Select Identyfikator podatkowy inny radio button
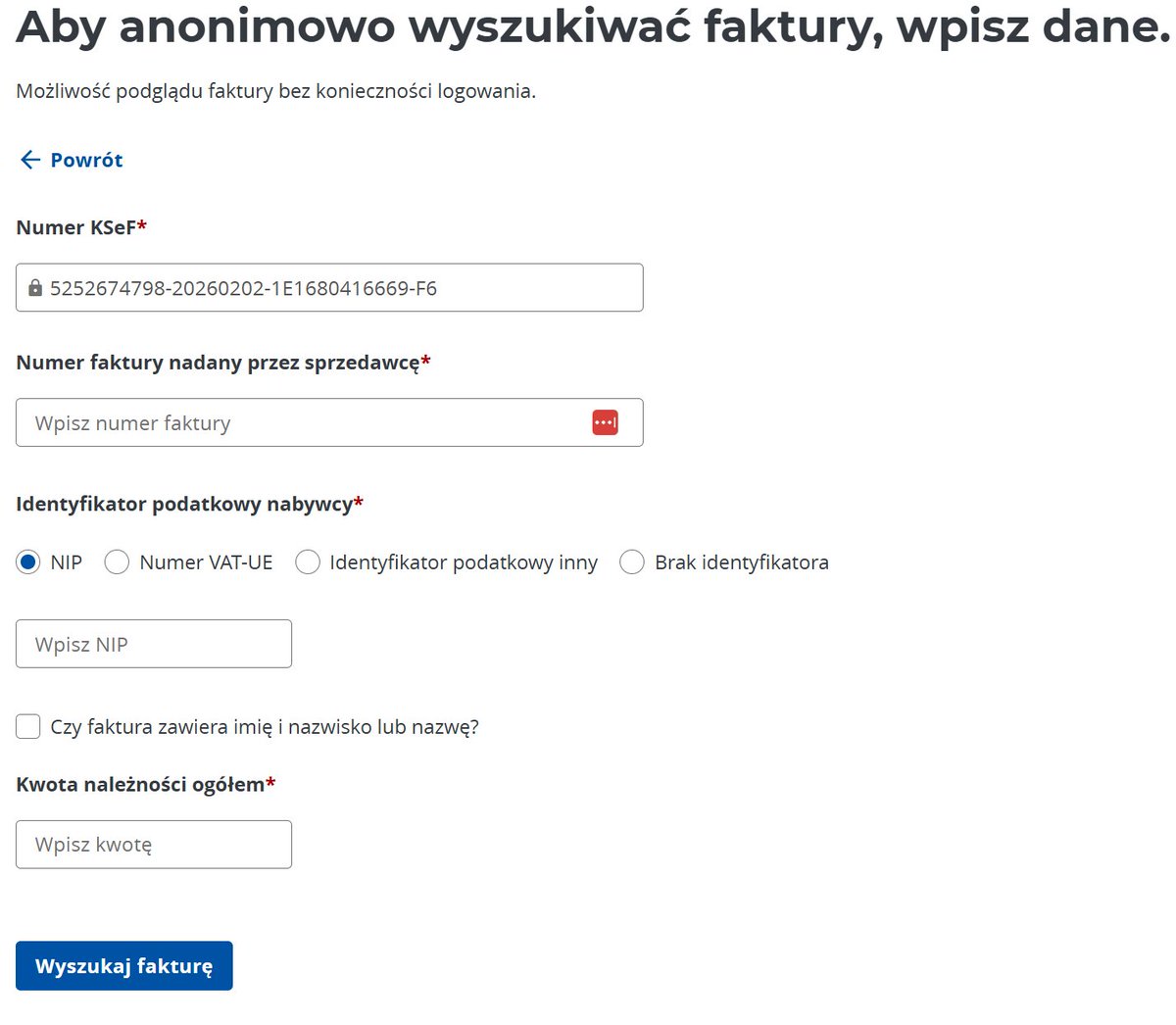The width and height of the screenshot is (1176, 1025). click(308, 561)
